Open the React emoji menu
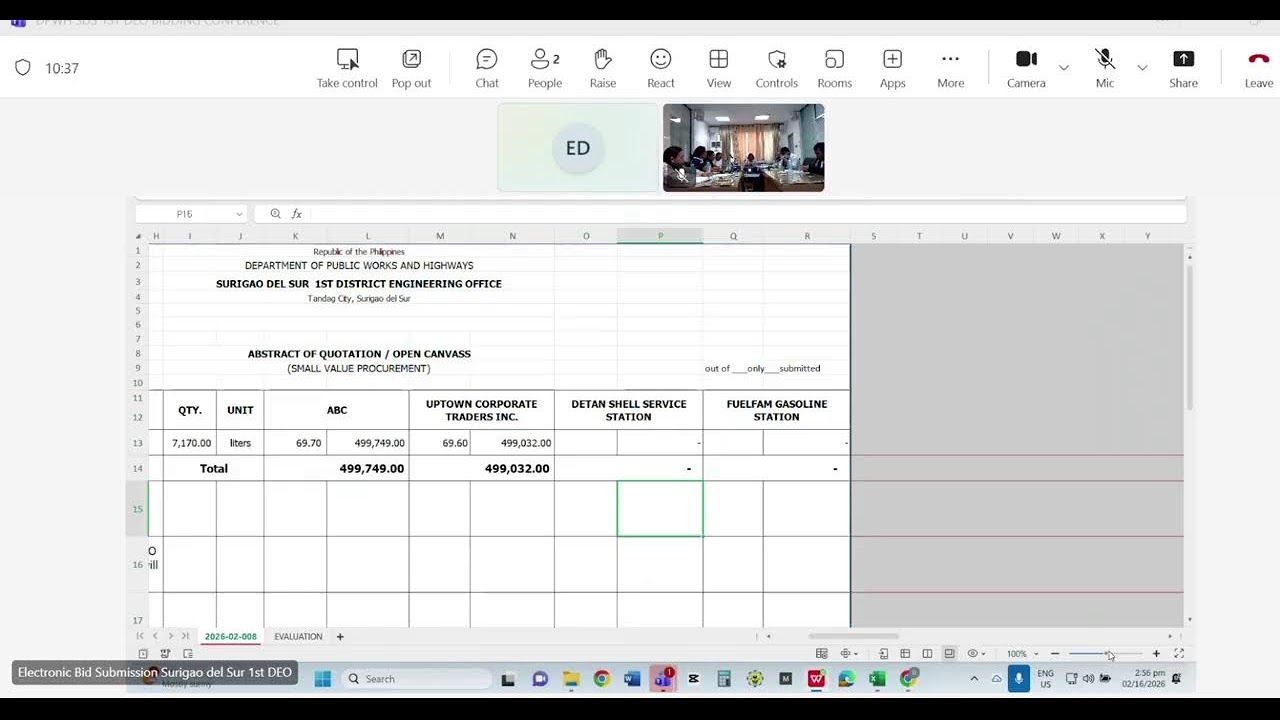The height and width of the screenshot is (720, 1280). pos(661,68)
